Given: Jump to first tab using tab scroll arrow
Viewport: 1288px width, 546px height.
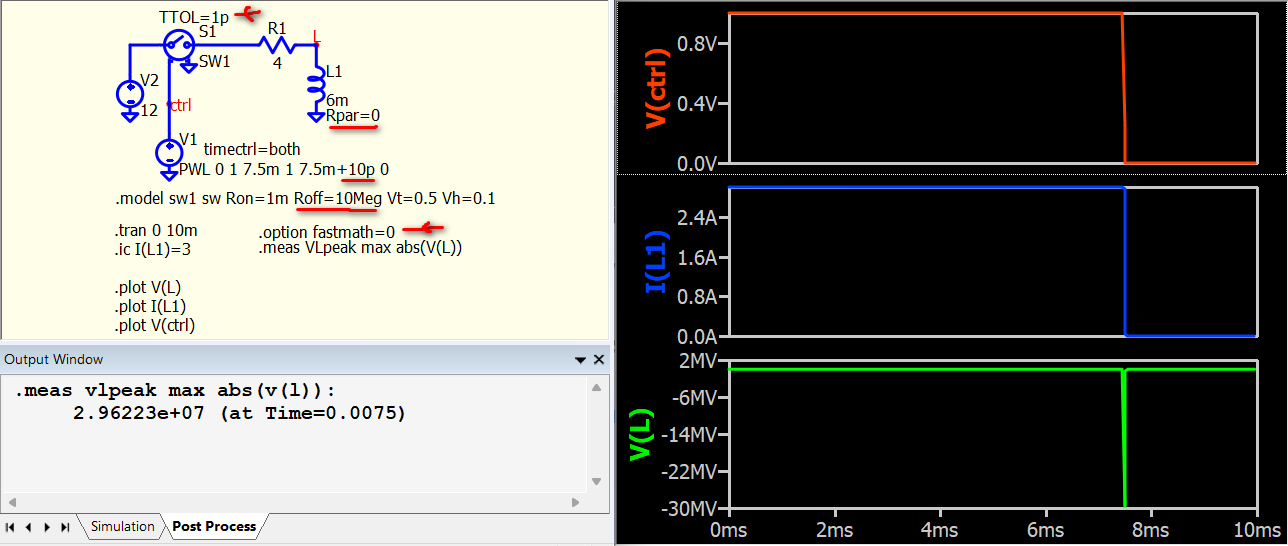Looking at the screenshot, I should (x=11, y=527).
